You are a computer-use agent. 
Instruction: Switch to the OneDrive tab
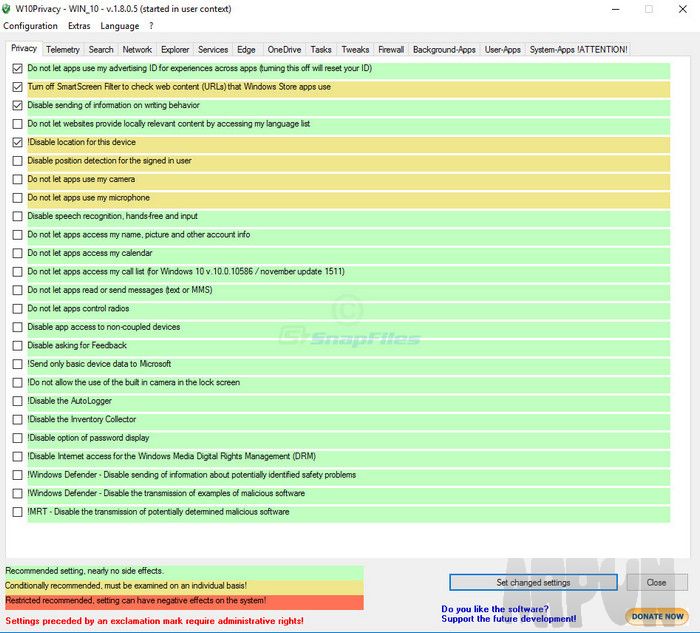click(284, 50)
